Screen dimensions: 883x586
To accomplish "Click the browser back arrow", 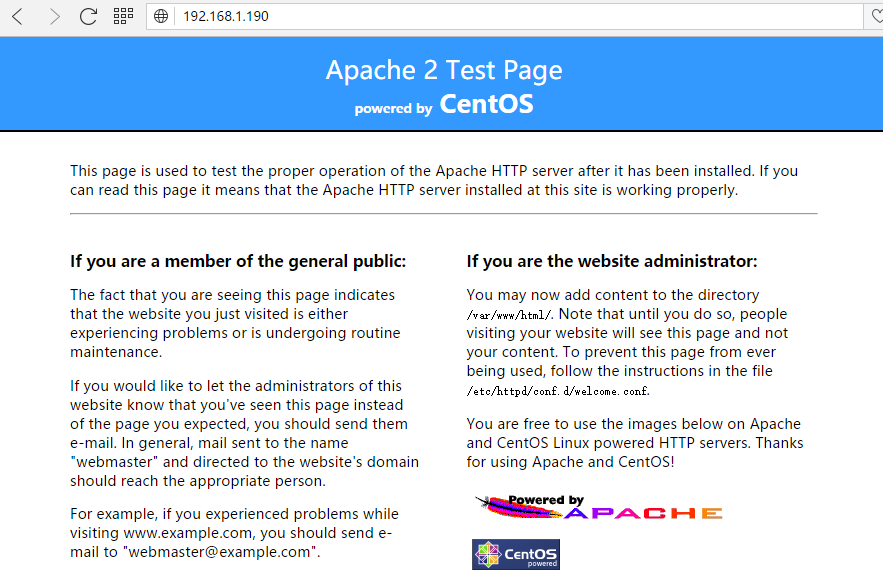I will click(x=18, y=16).
